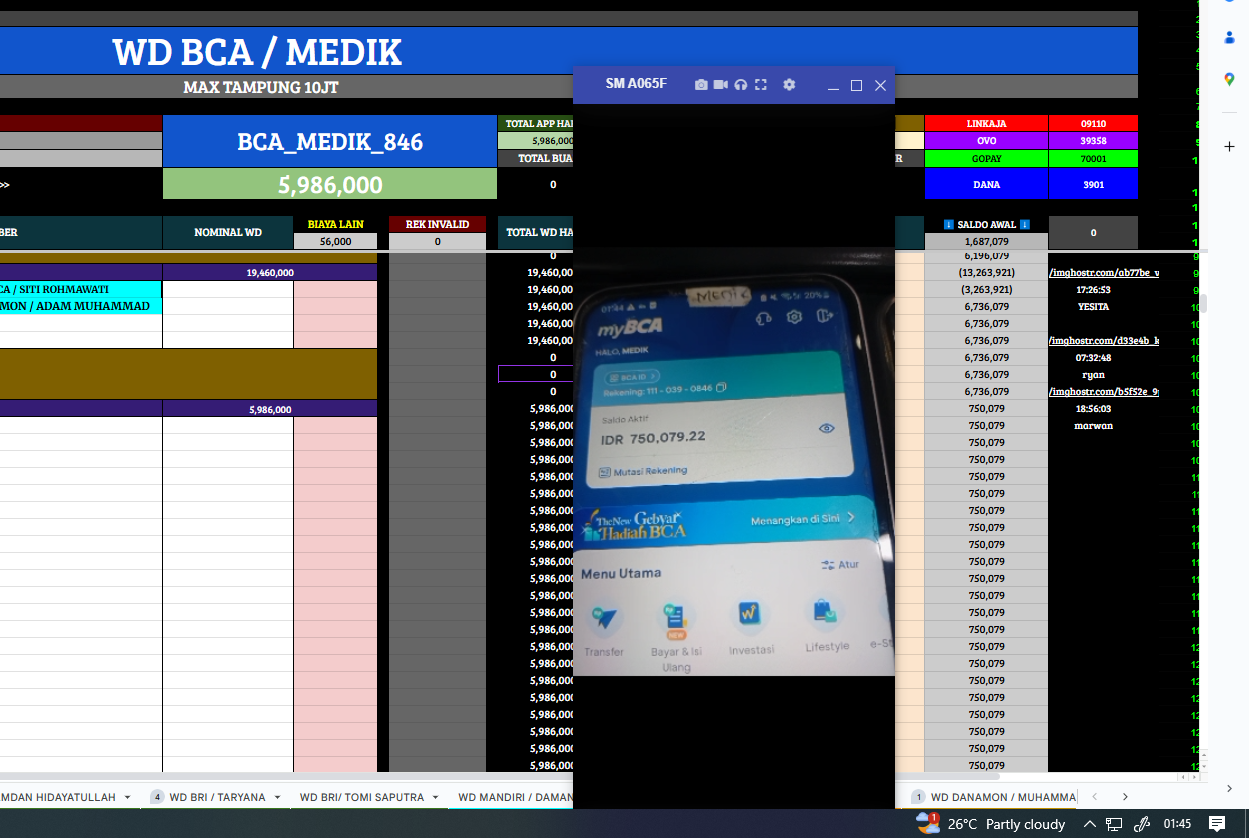Select ADAM MUHAMMAD cyan cell
Viewport: 1249px width, 838px height.
[x=81, y=306]
